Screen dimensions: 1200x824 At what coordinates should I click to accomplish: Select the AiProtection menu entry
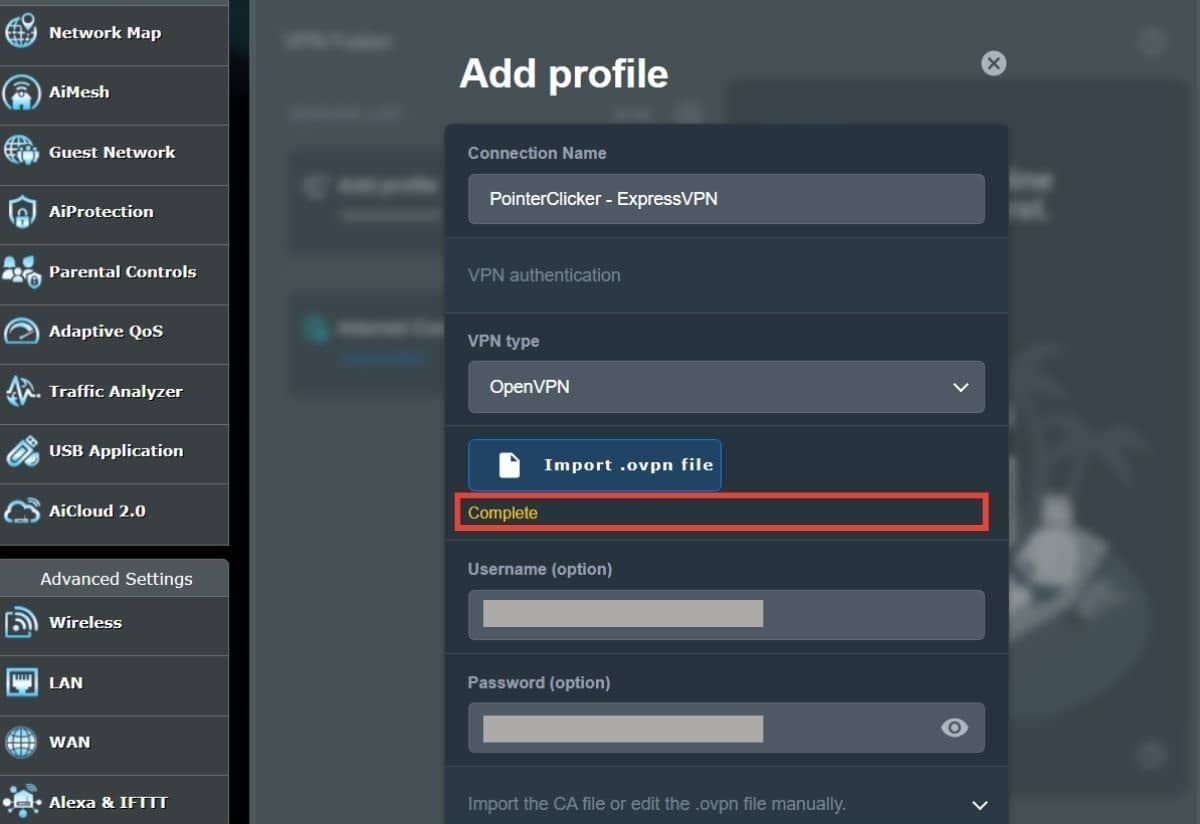pos(114,212)
